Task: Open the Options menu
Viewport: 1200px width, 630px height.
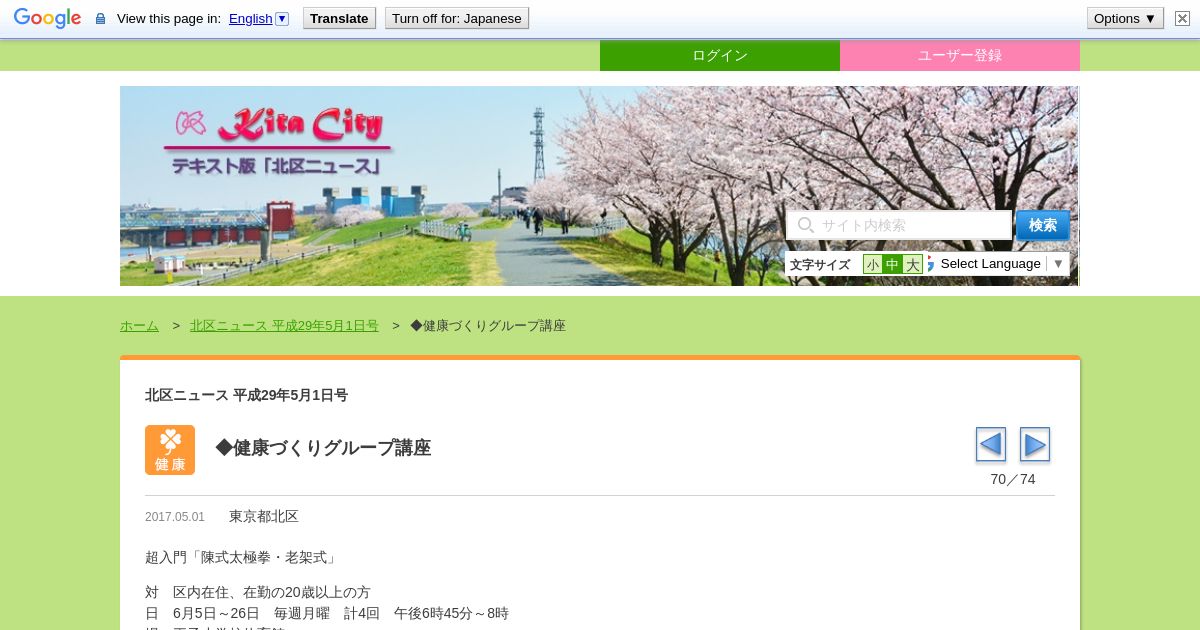Action: tap(1125, 18)
